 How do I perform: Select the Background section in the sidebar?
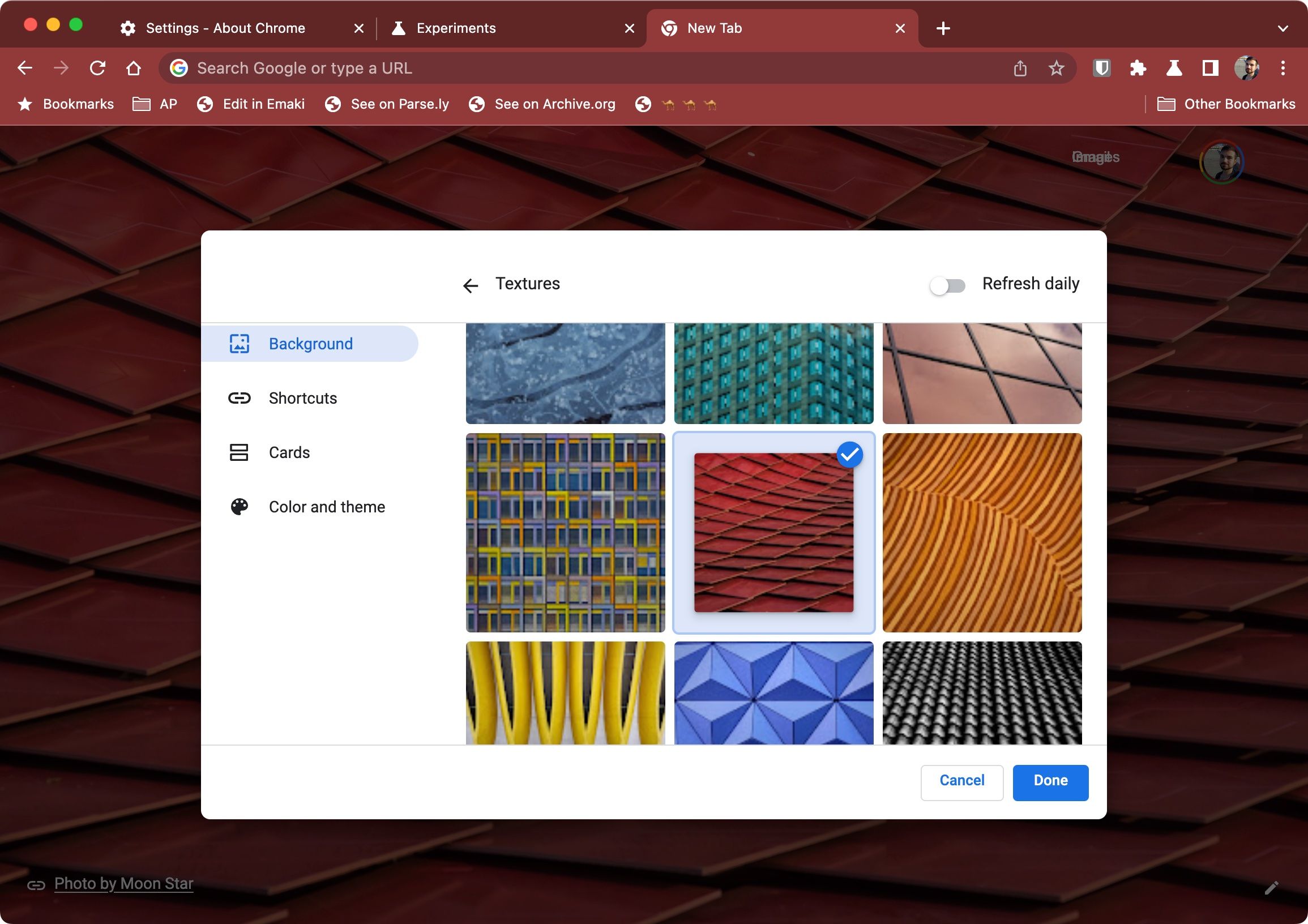pyautogui.click(x=310, y=344)
